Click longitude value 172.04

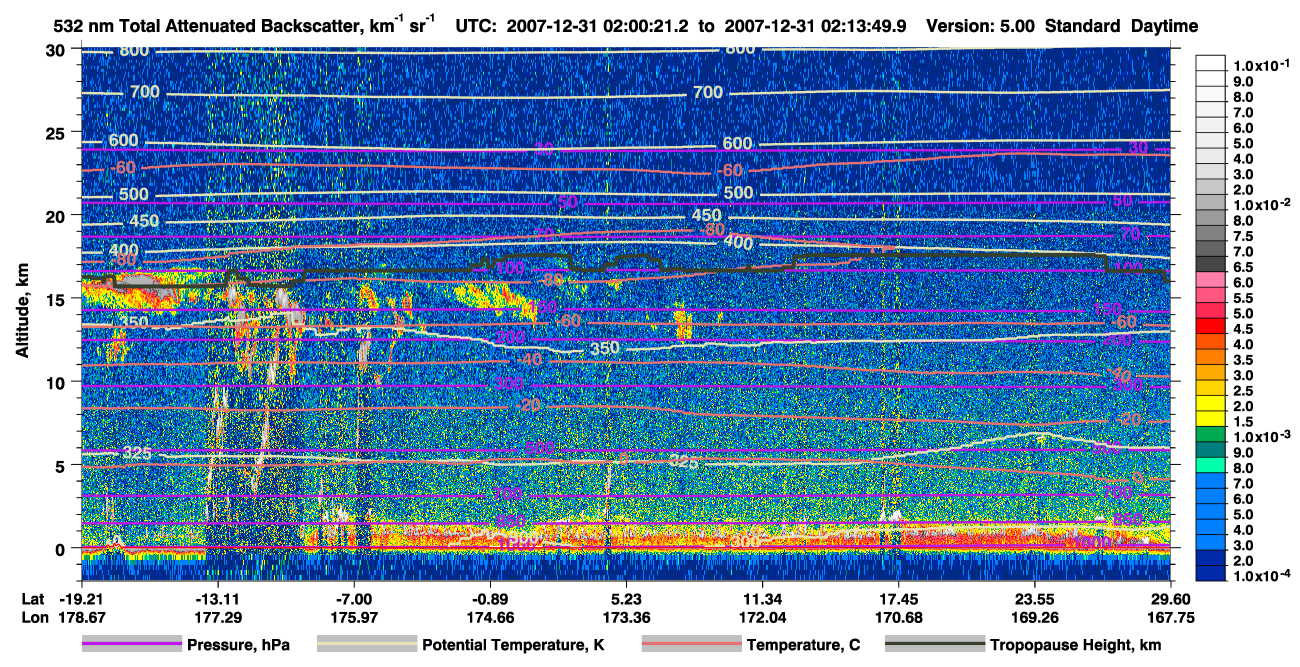(762, 617)
